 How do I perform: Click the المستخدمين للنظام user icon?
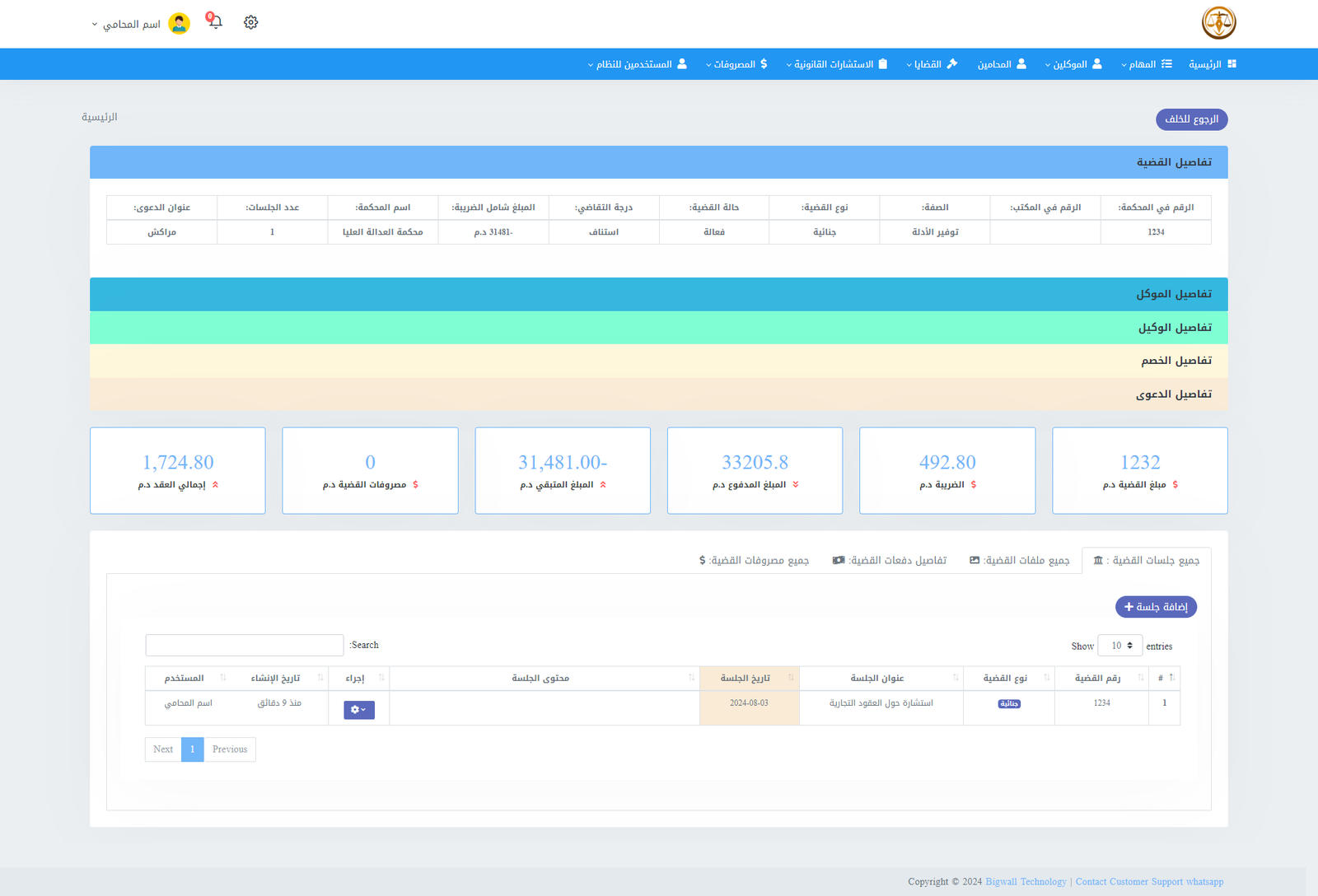tap(682, 63)
